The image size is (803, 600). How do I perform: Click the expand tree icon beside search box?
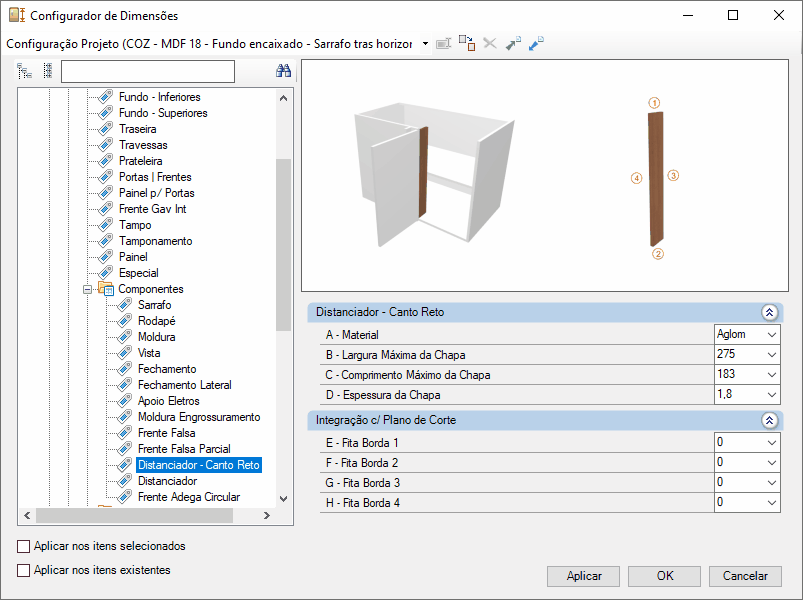point(24,71)
